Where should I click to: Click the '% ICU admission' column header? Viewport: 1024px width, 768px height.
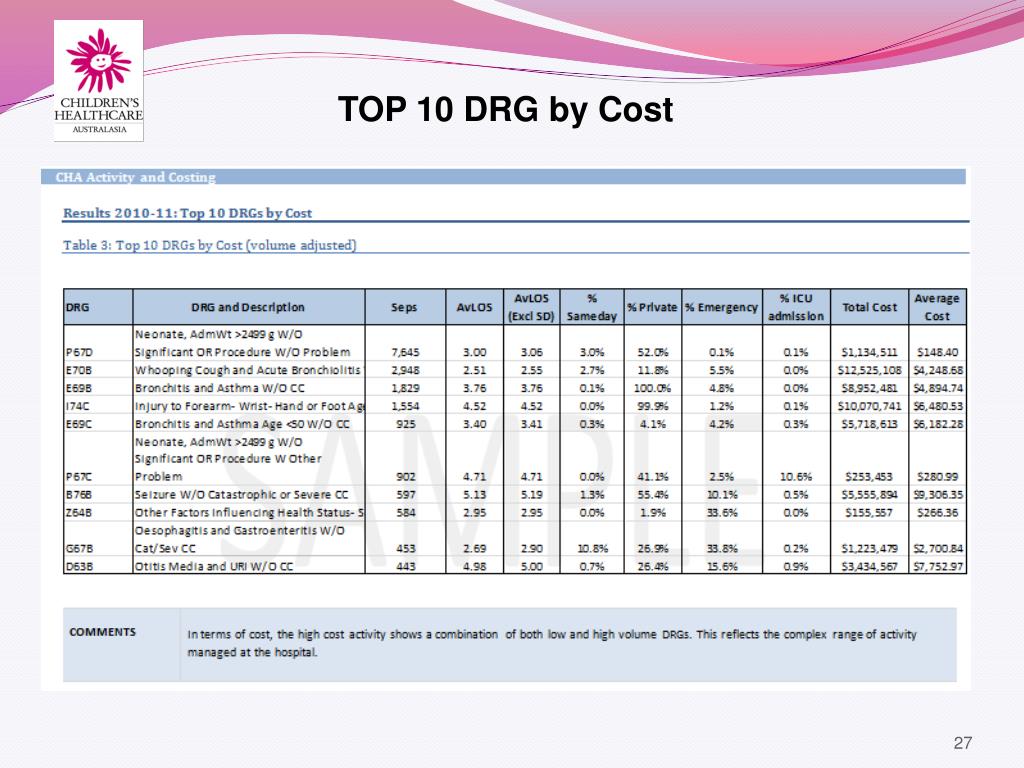pos(797,307)
